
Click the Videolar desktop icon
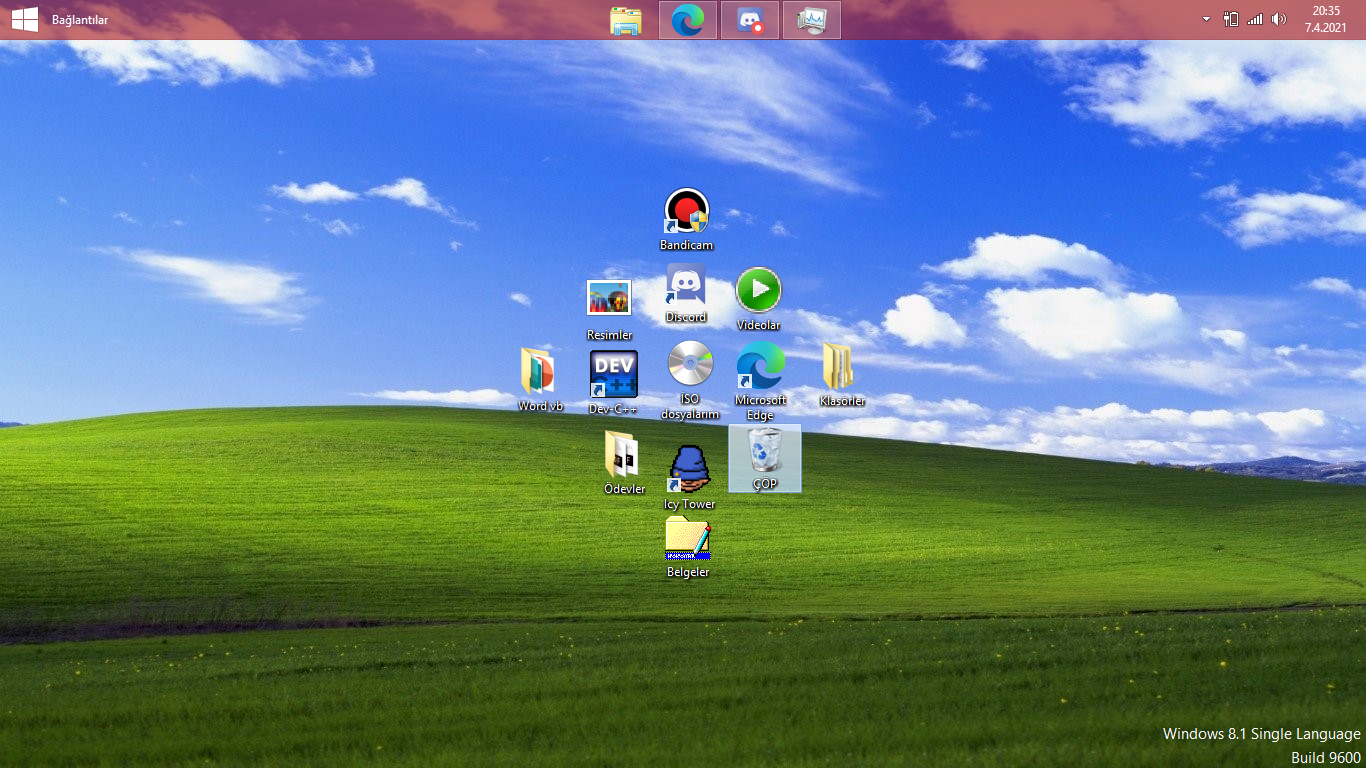pyautogui.click(x=759, y=299)
